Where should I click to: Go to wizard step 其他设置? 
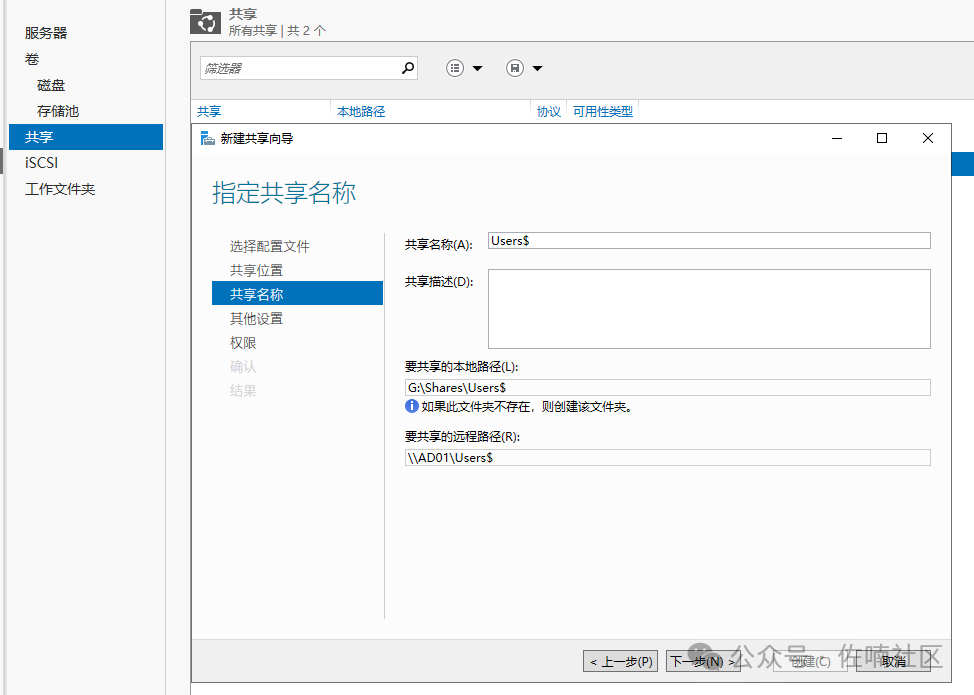click(x=256, y=319)
